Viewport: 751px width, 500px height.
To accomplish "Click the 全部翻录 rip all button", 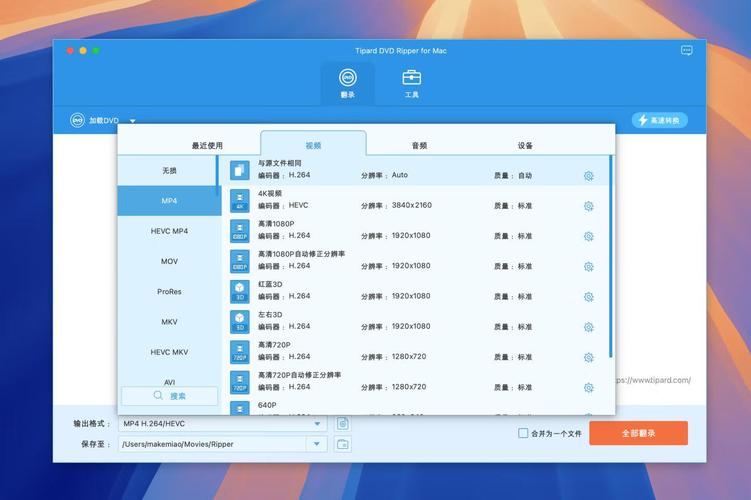I will [x=638, y=433].
